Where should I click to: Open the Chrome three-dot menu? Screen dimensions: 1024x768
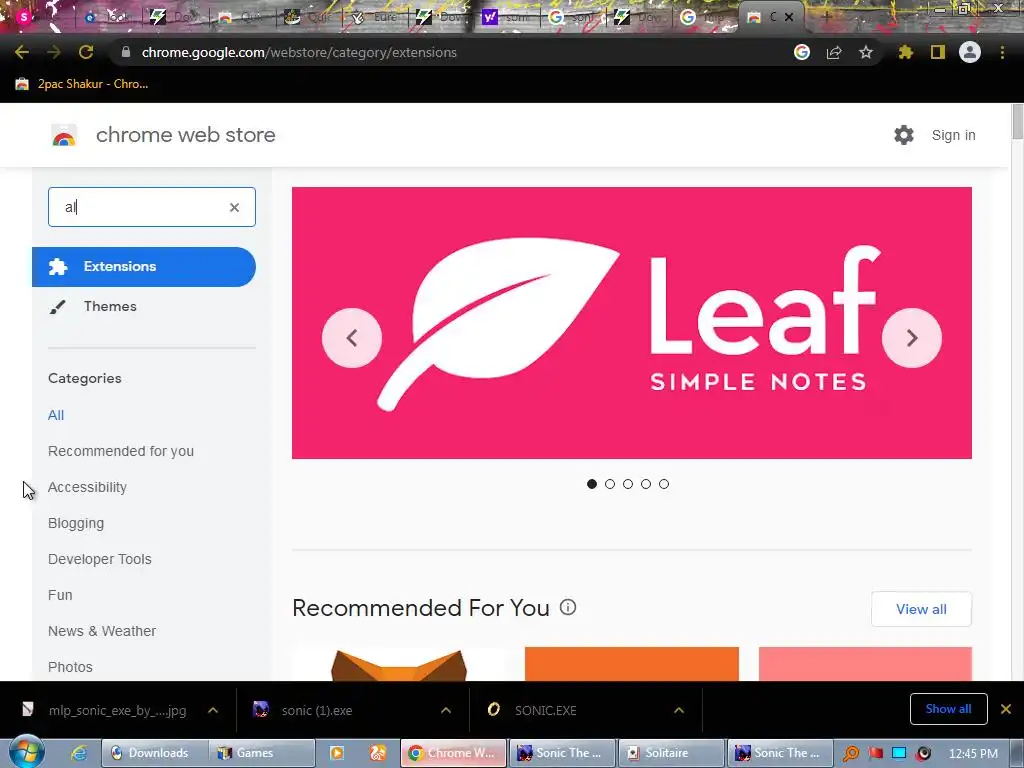(1002, 52)
